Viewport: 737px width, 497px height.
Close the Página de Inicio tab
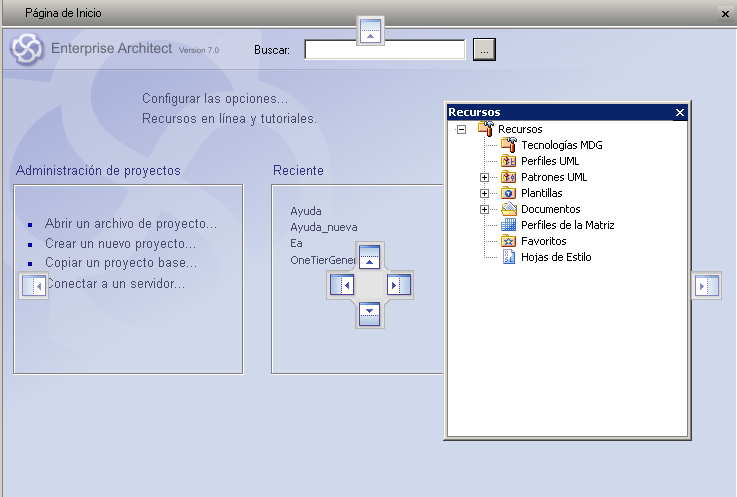pos(725,14)
